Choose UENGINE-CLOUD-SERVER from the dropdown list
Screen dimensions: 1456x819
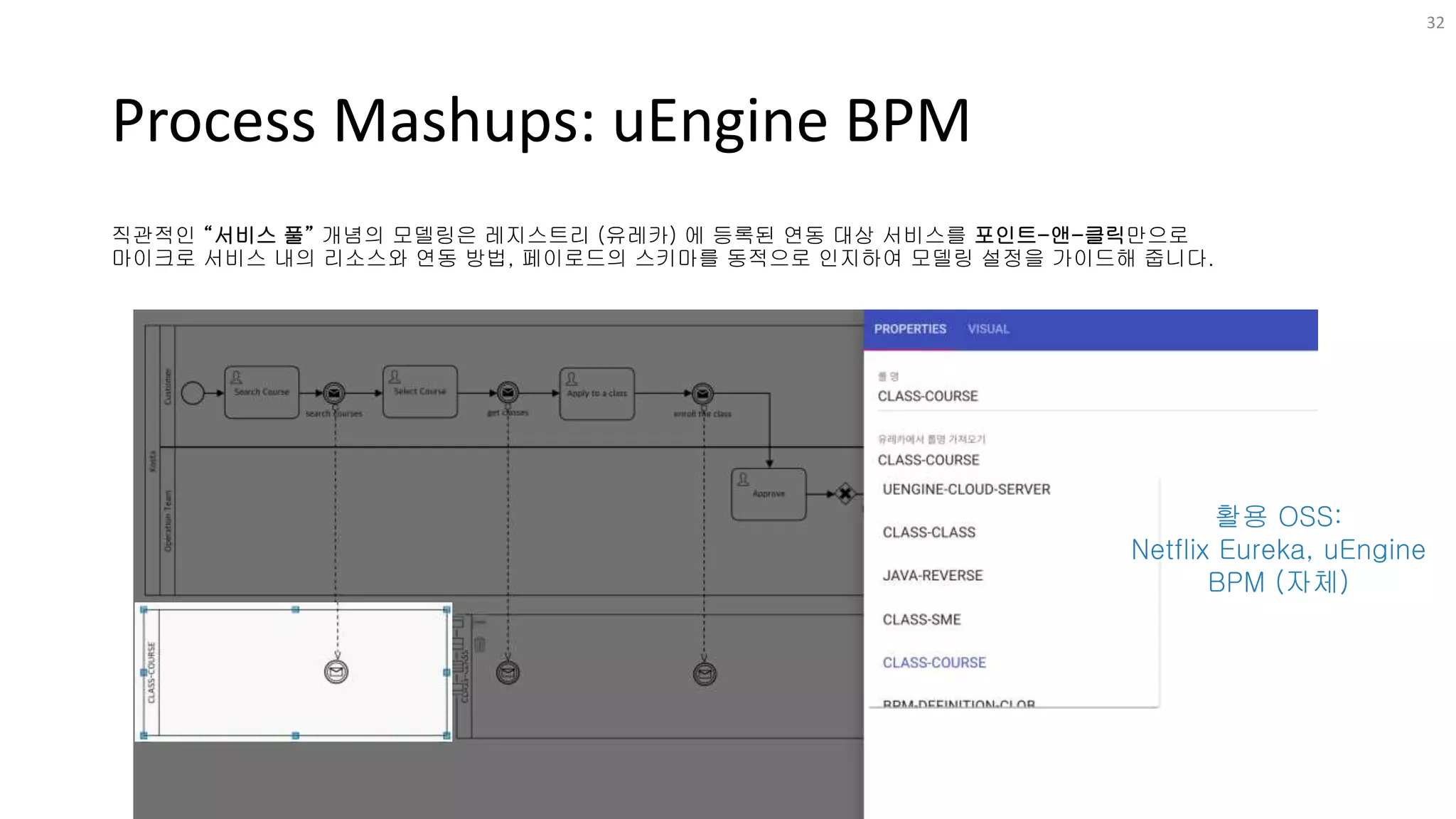point(966,489)
